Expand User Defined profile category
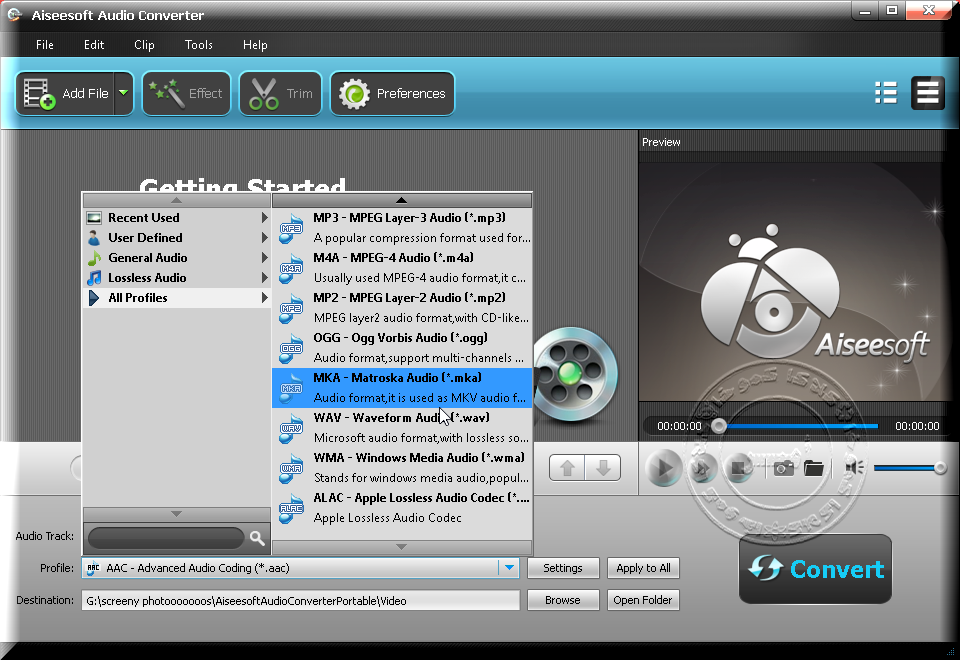This screenshot has height=660, width=960. [x=177, y=238]
